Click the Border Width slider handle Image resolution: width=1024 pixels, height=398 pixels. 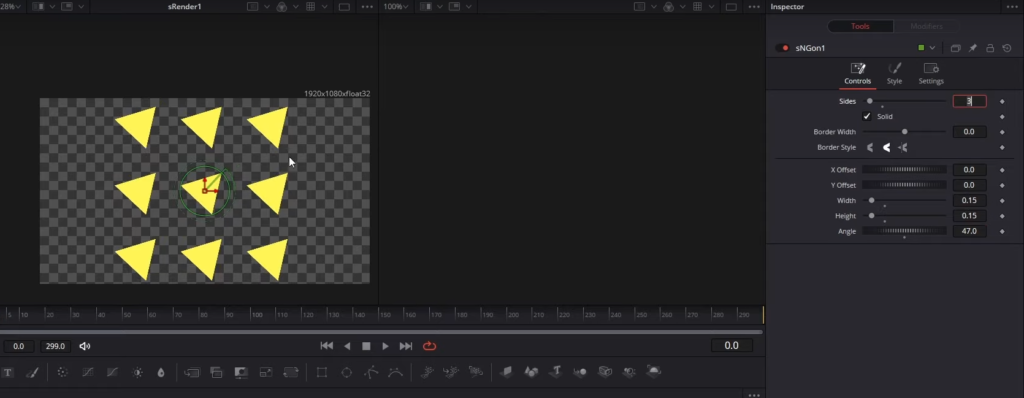pyautogui.click(x=904, y=131)
